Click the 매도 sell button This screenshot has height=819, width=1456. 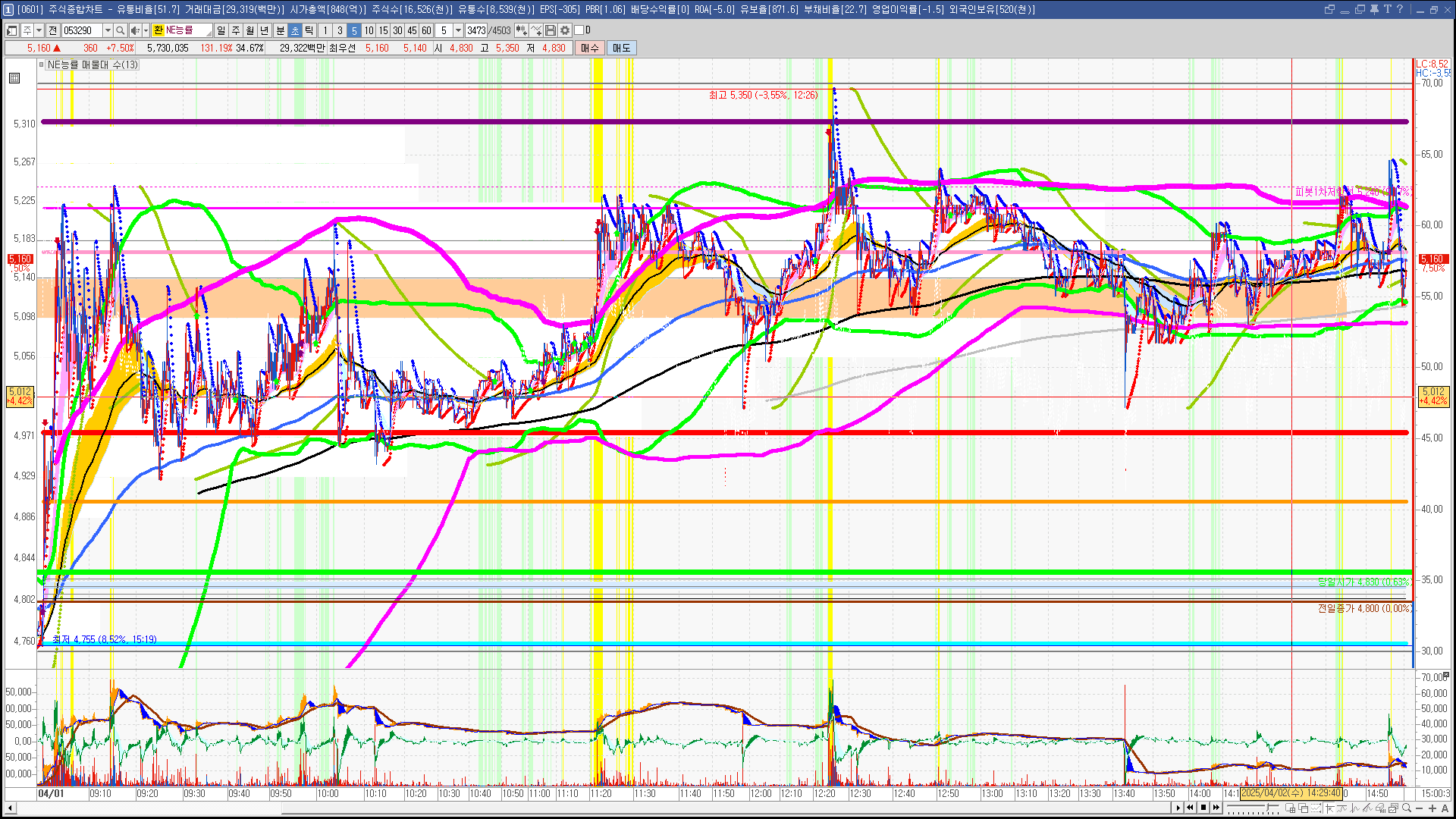622,48
